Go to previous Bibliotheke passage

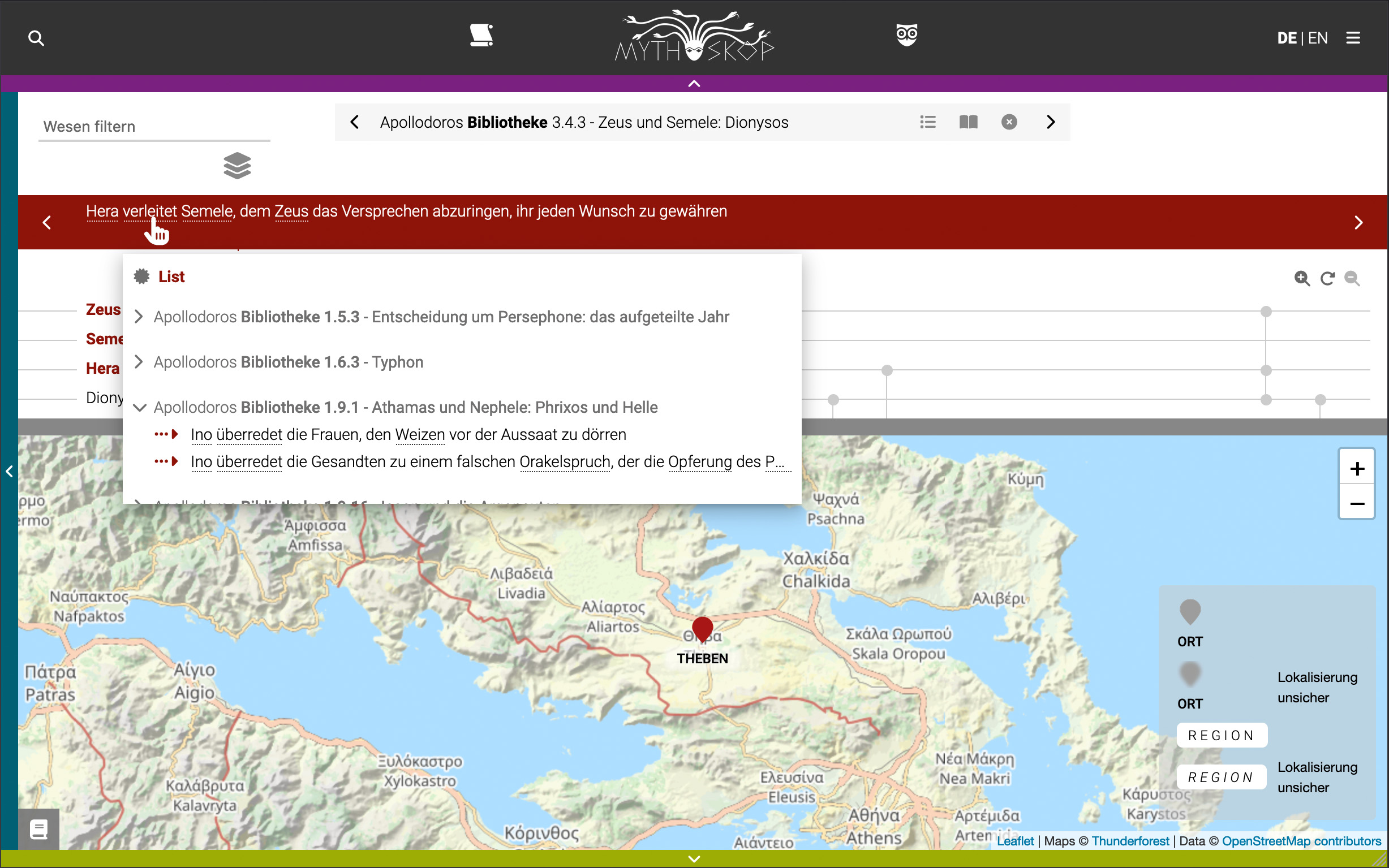(x=355, y=122)
